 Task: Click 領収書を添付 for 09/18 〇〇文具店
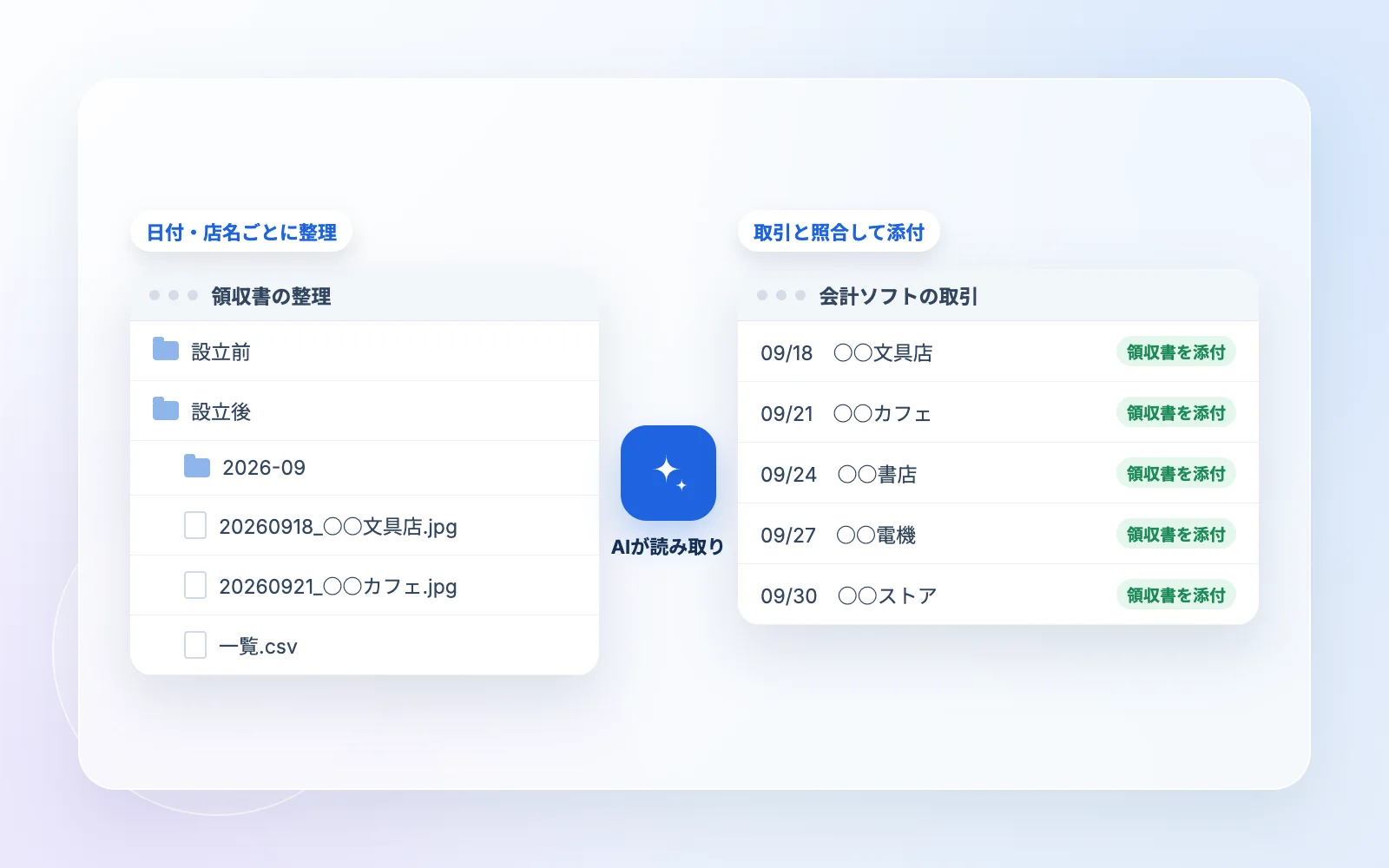(x=1175, y=352)
